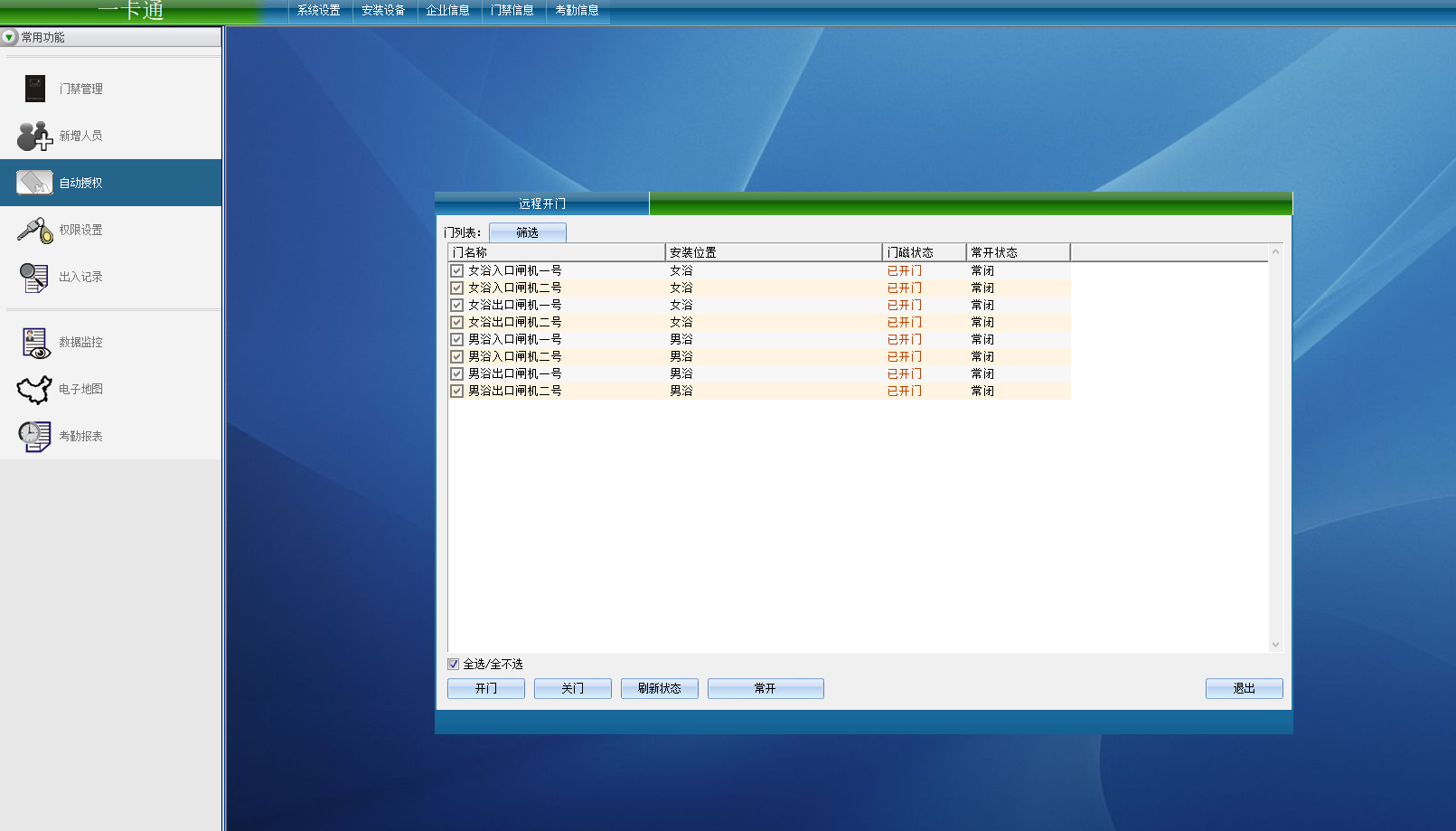
Task: Open the 数据监控 monitoring icon
Action: point(34,343)
